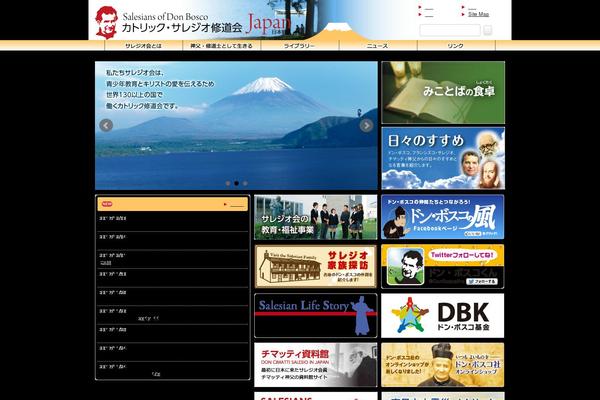Open the ドン・ボスコの風 Facebook banner
The width and height of the screenshot is (600, 400).
coord(443,217)
